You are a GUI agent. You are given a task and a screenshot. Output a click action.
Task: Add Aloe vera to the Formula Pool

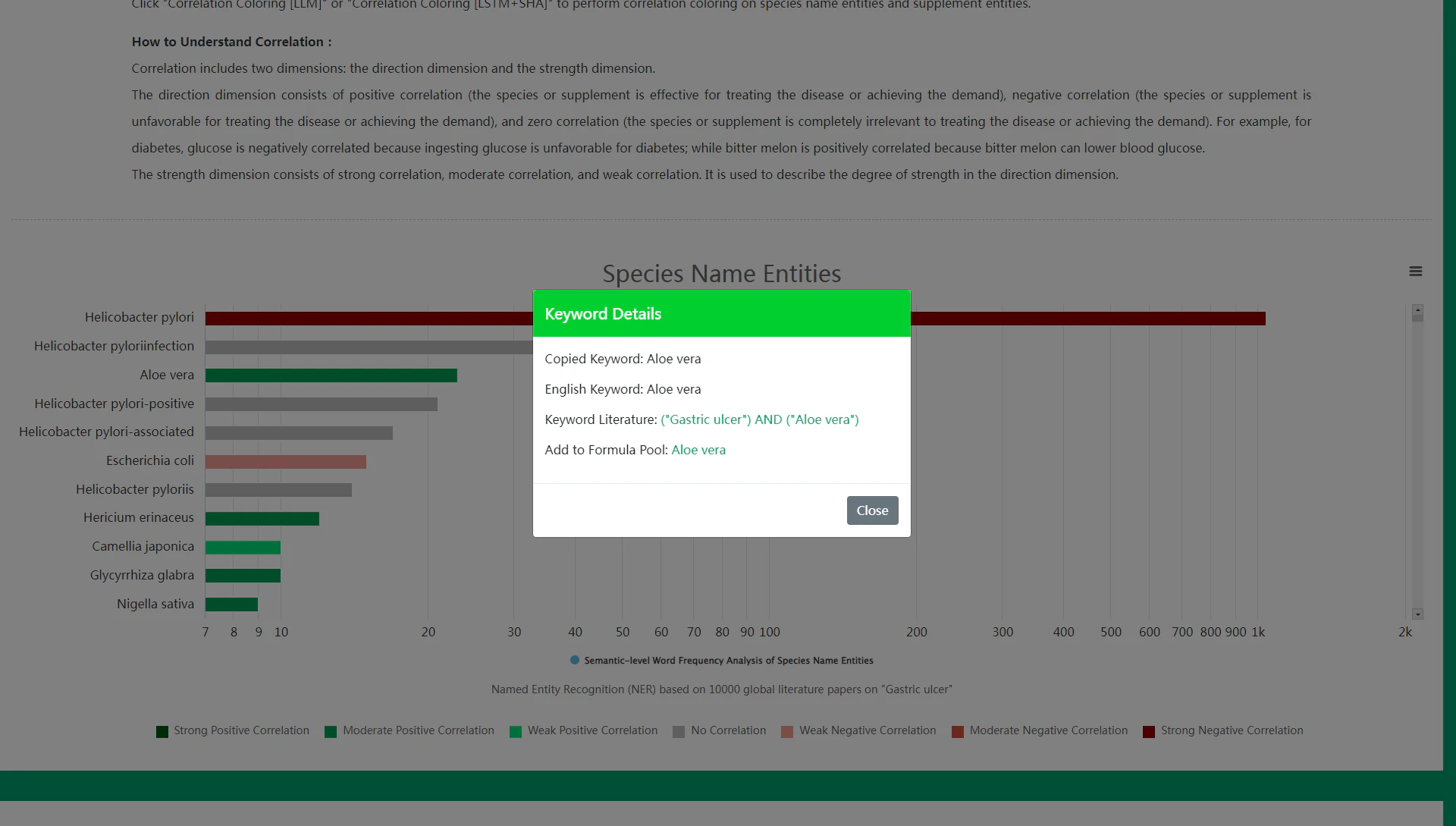[698, 450]
